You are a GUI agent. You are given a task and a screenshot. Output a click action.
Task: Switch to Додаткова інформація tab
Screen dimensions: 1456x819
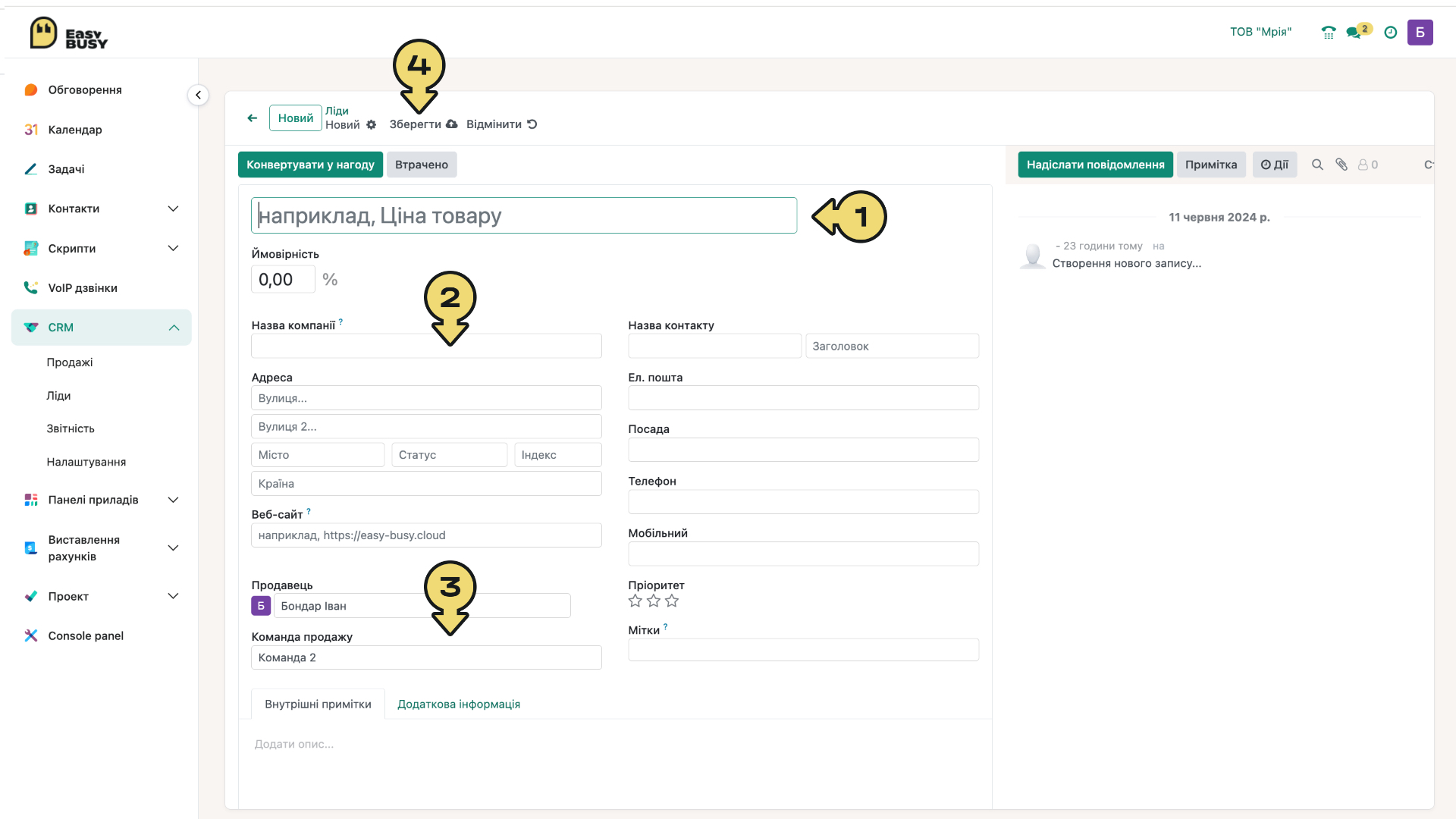(459, 704)
